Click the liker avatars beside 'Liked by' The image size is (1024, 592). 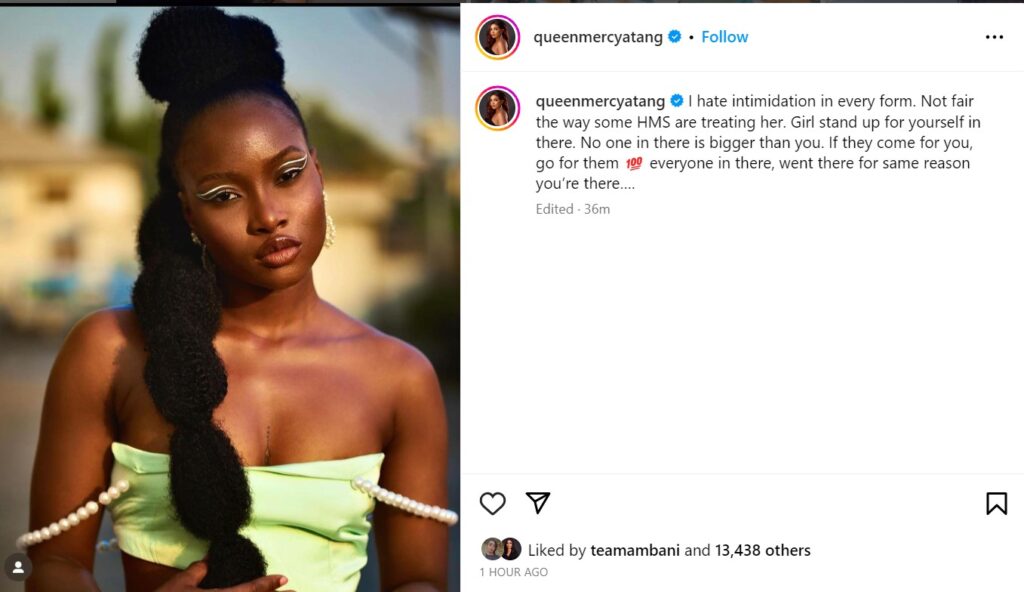pyautogui.click(x=501, y=549)
